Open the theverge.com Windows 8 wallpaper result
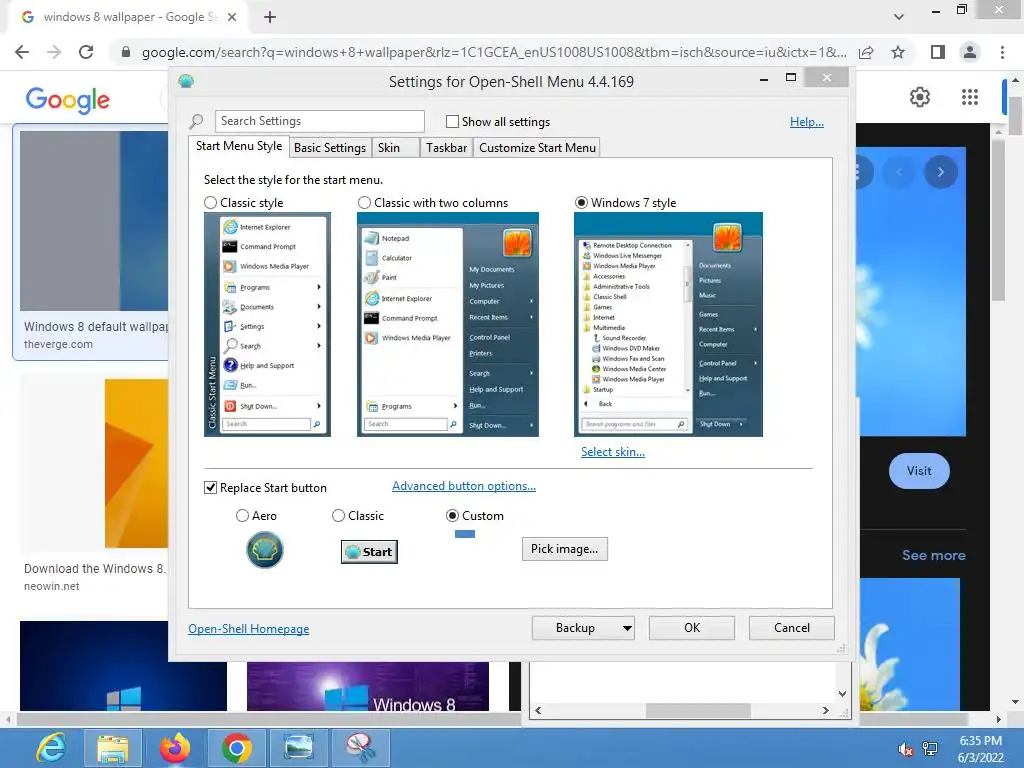The image size is (1024, 768). 90,242
